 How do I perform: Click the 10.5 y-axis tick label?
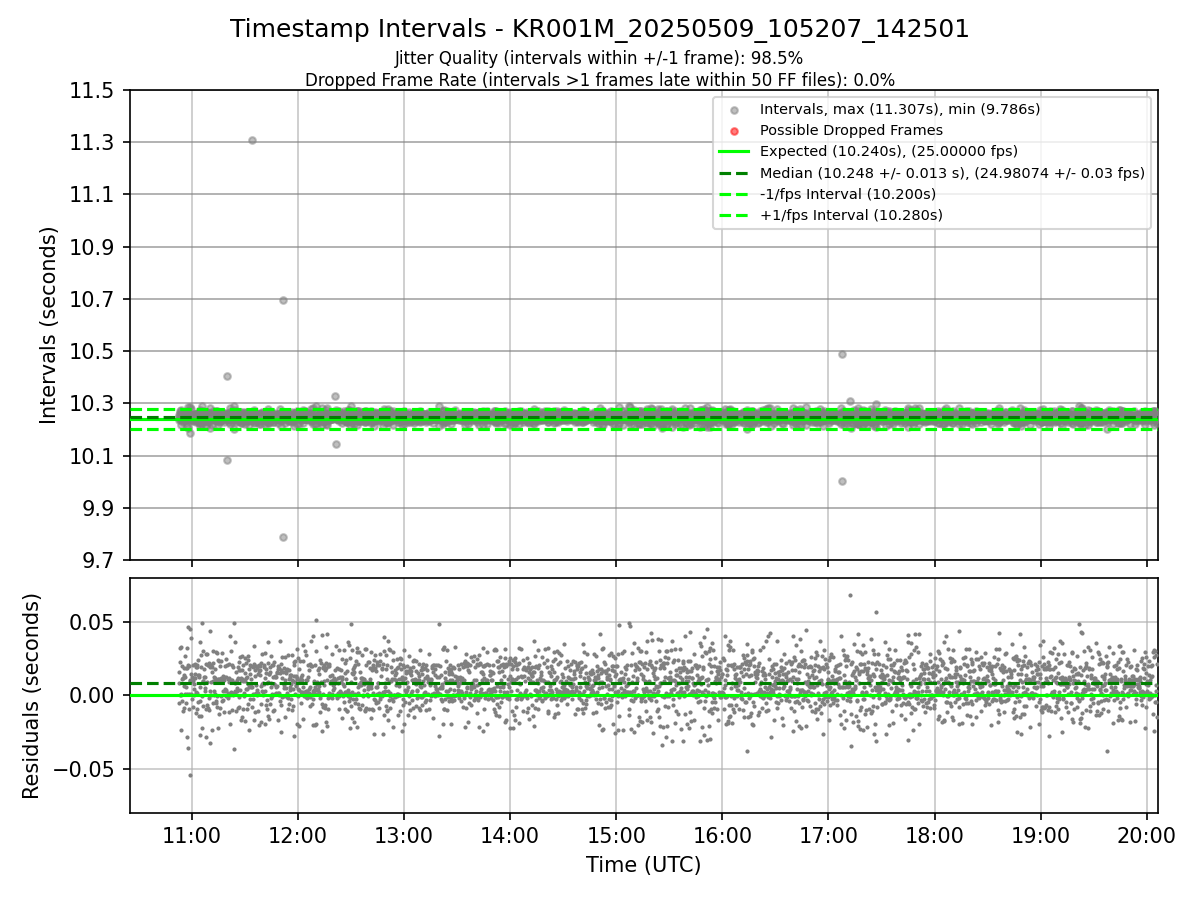coord(94,351)
